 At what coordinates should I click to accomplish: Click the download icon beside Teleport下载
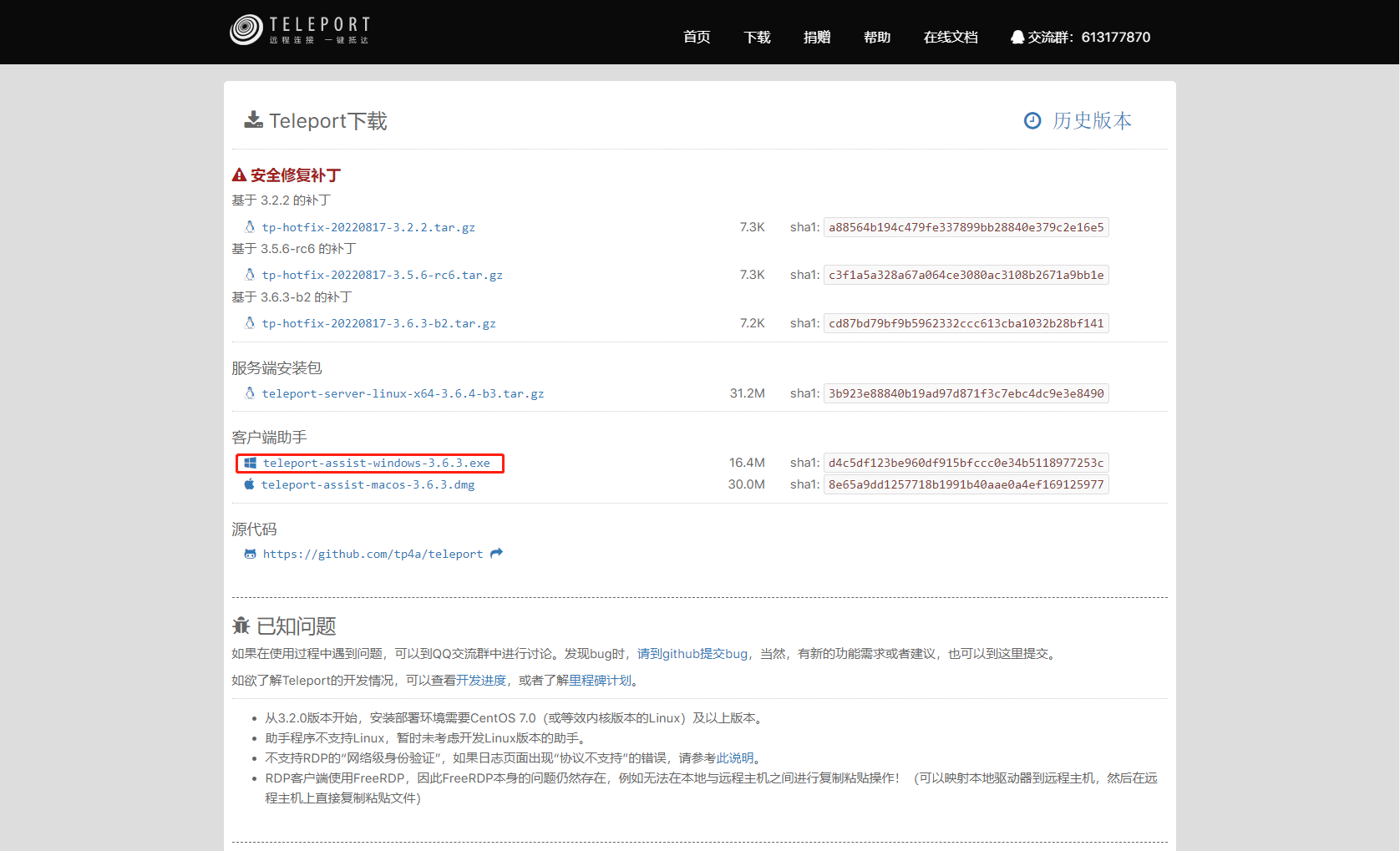253,120
